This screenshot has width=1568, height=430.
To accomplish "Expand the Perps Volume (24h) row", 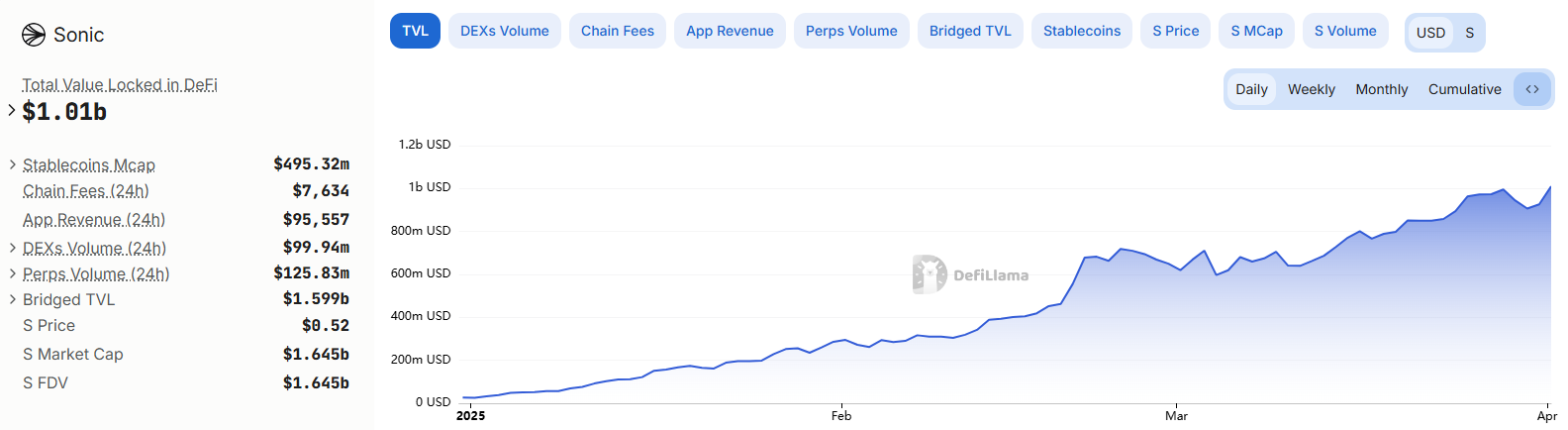I will pyautogui.click(x=12, y=273).
